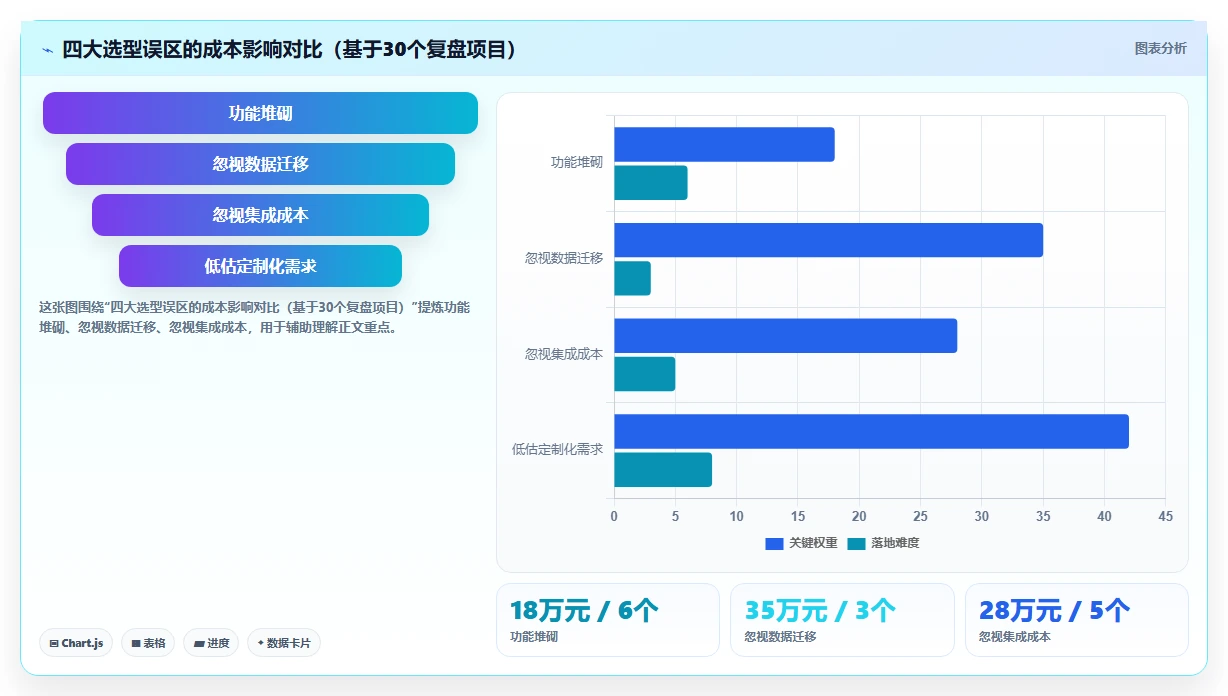Select the 低估定制化需求 funnel stage
This screenshot has height=696, width=1228.
click(260, 266)
